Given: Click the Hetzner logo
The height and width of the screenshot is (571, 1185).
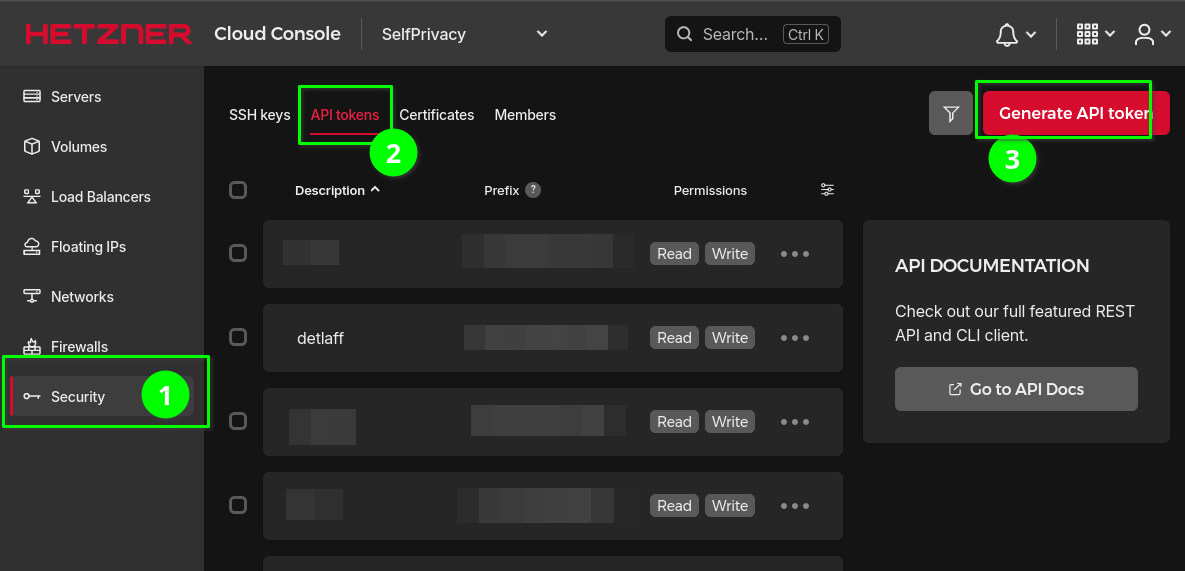Looking at the screenshot, I should coord(108,34).
